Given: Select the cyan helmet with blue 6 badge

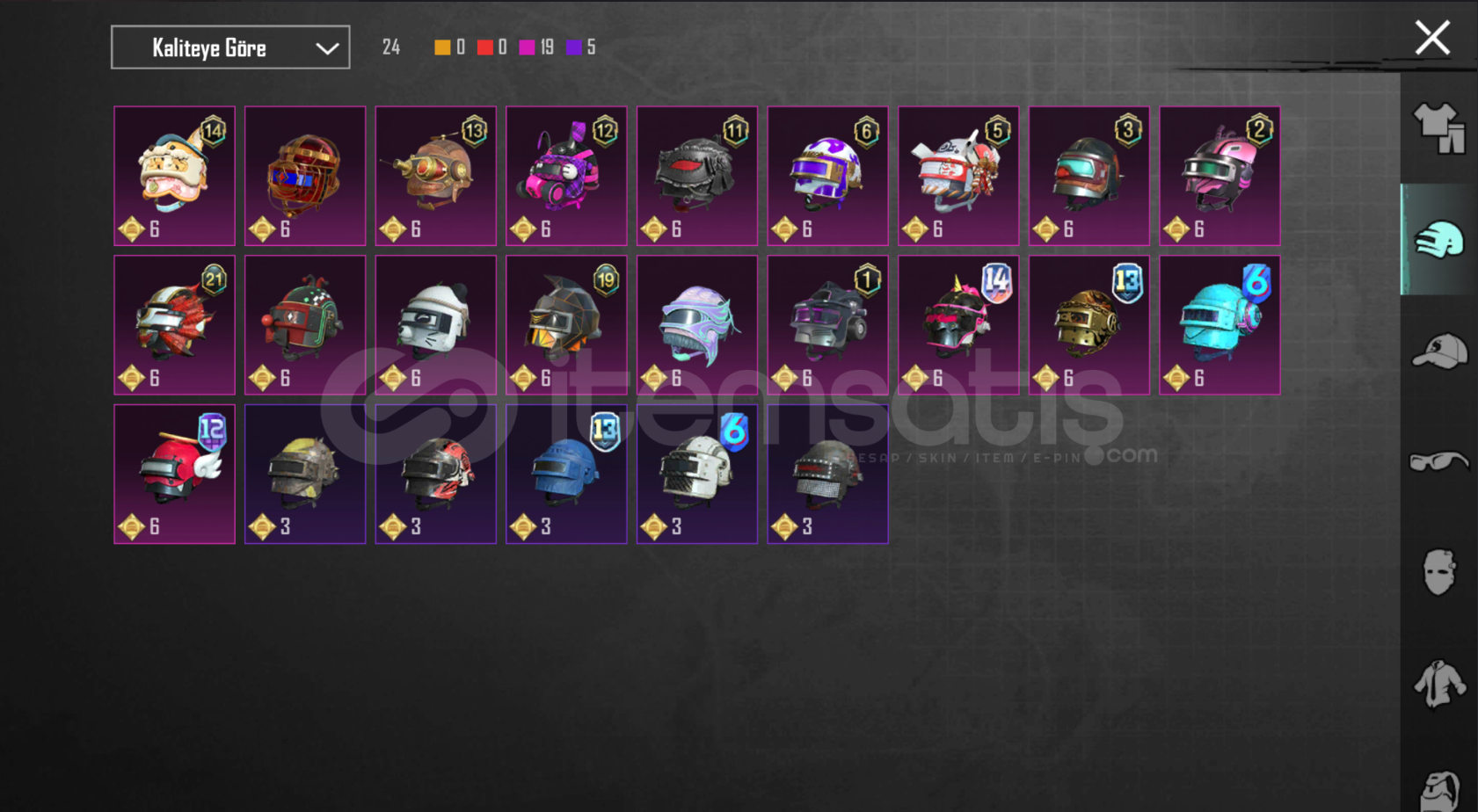Looking at the screenshot, I should [x=1220, y=325].
